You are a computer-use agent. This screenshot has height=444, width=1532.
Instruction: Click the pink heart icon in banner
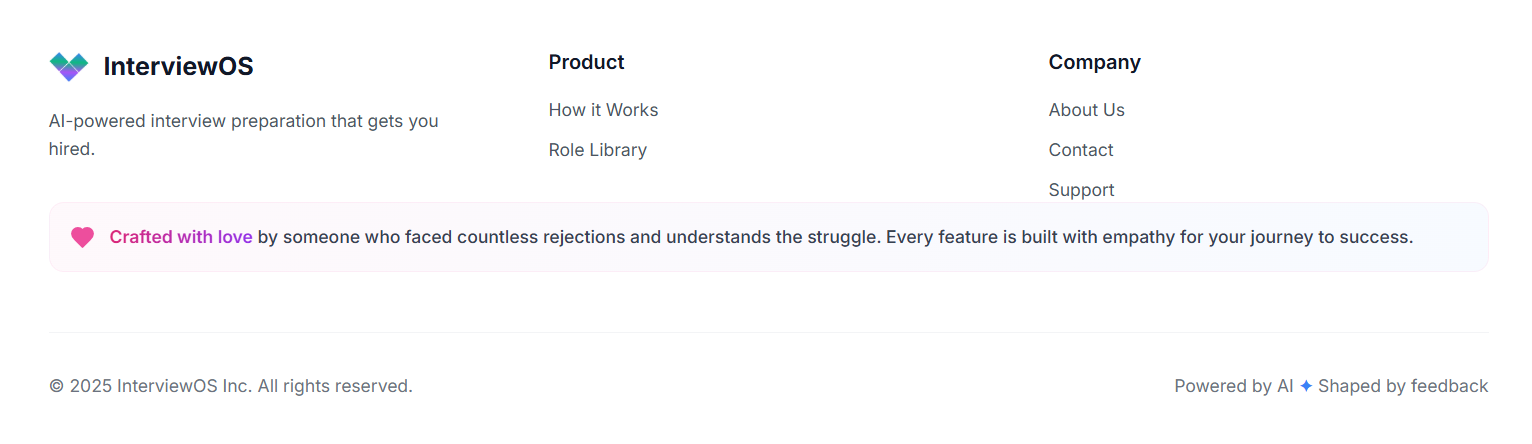click(82, 237)
